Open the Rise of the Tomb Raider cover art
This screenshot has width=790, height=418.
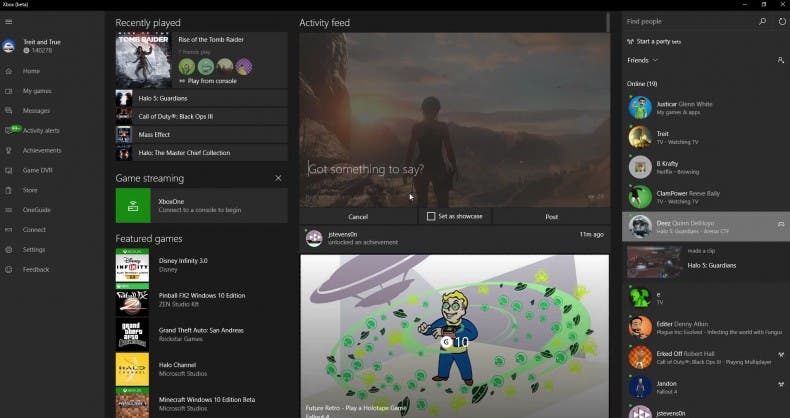click(x=144, y=60)
